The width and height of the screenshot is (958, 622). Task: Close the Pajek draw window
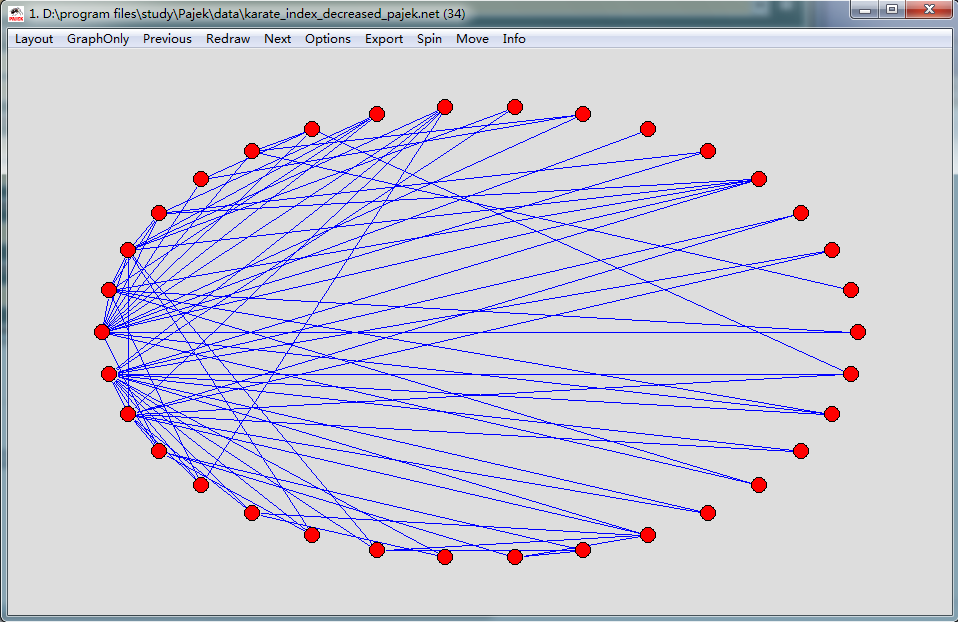pos(929,9)
